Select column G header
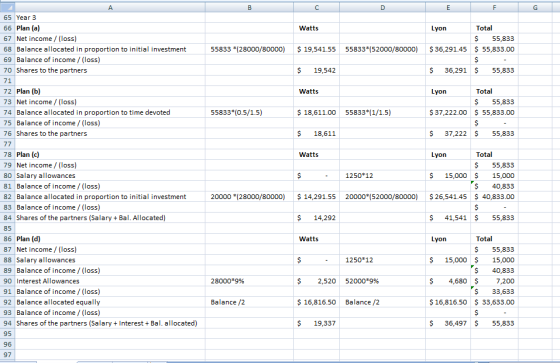The width and height of the screenshot is (560, 363). tap(535, 7)
